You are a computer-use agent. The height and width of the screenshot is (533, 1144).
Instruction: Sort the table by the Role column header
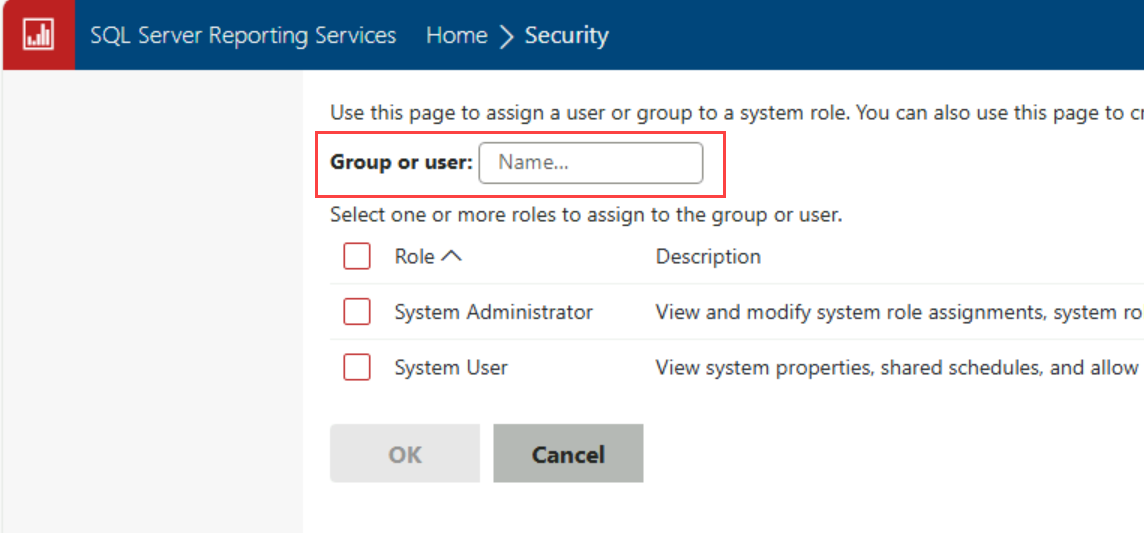[414, 257]
